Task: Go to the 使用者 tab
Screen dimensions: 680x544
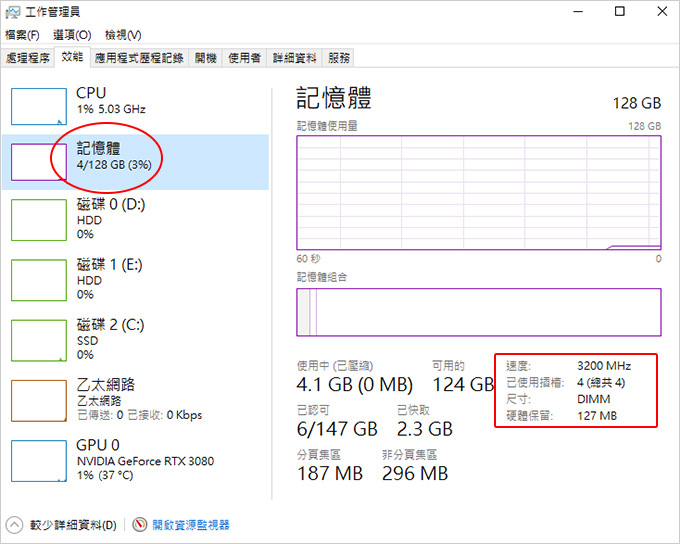Action: (245, 58)
